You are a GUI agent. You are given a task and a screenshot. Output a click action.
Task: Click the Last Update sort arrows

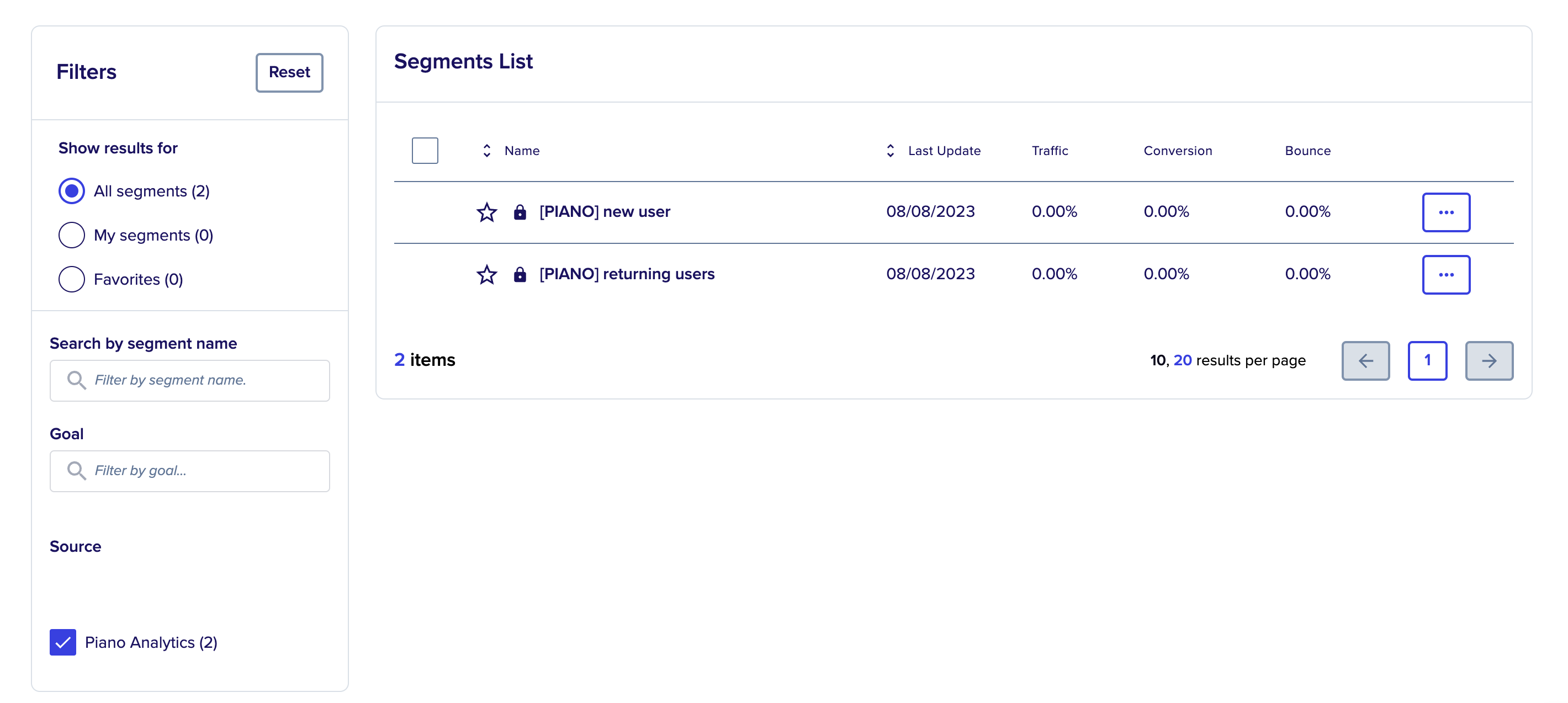(x=890, y=150)
